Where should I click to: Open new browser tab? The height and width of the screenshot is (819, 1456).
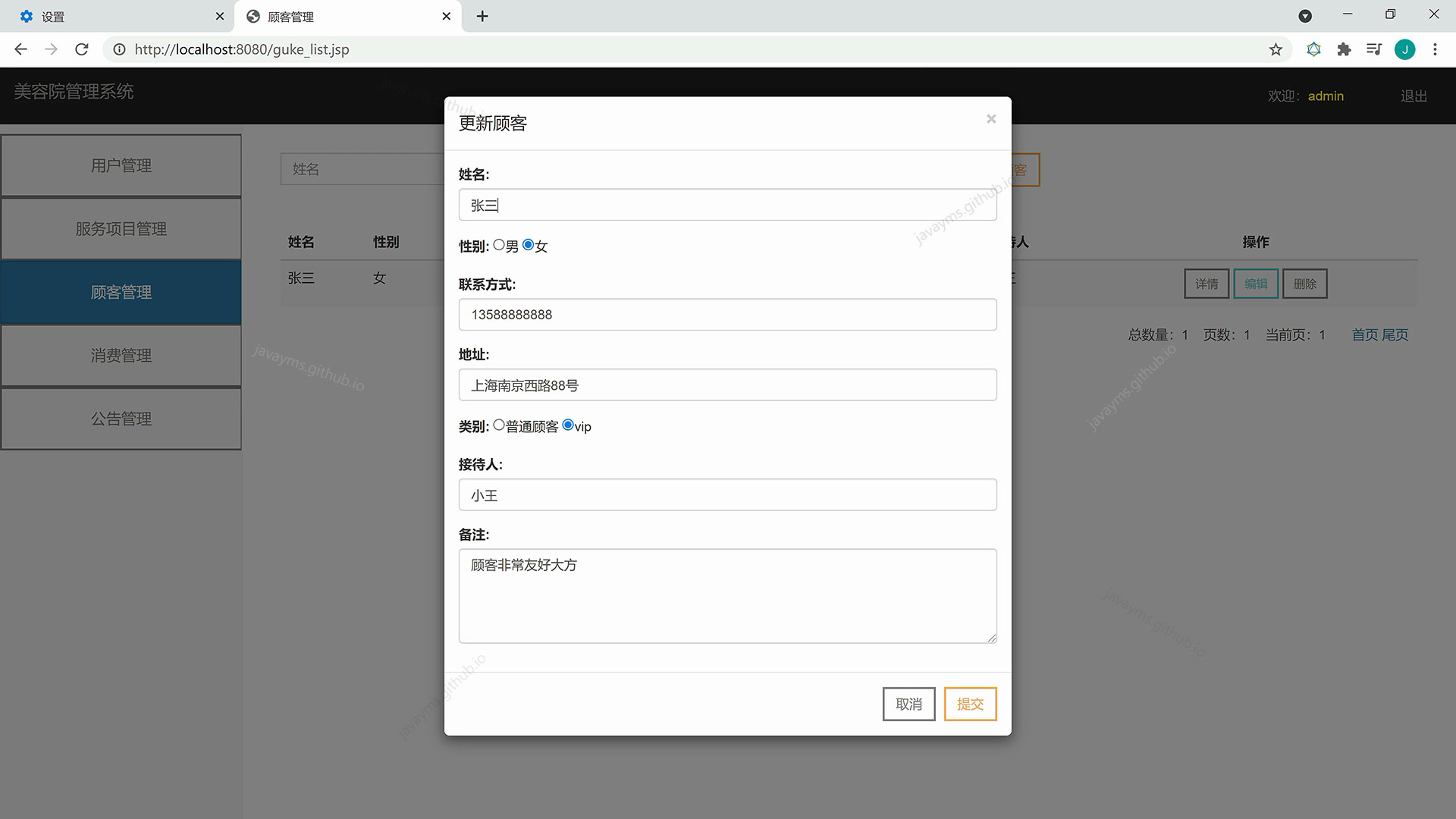tap(482, 16)
